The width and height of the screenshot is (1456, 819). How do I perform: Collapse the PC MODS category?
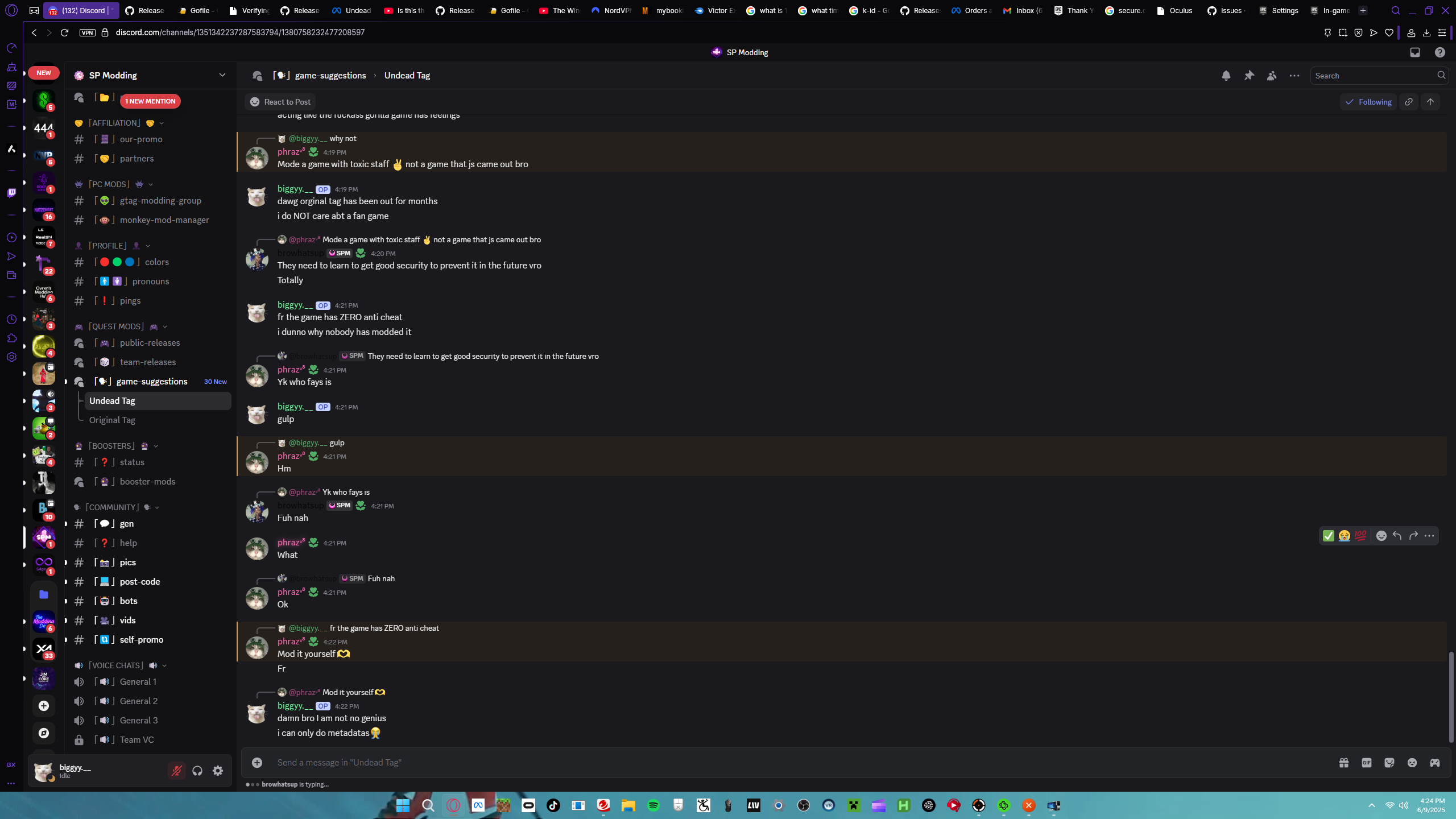pos(109,184)
